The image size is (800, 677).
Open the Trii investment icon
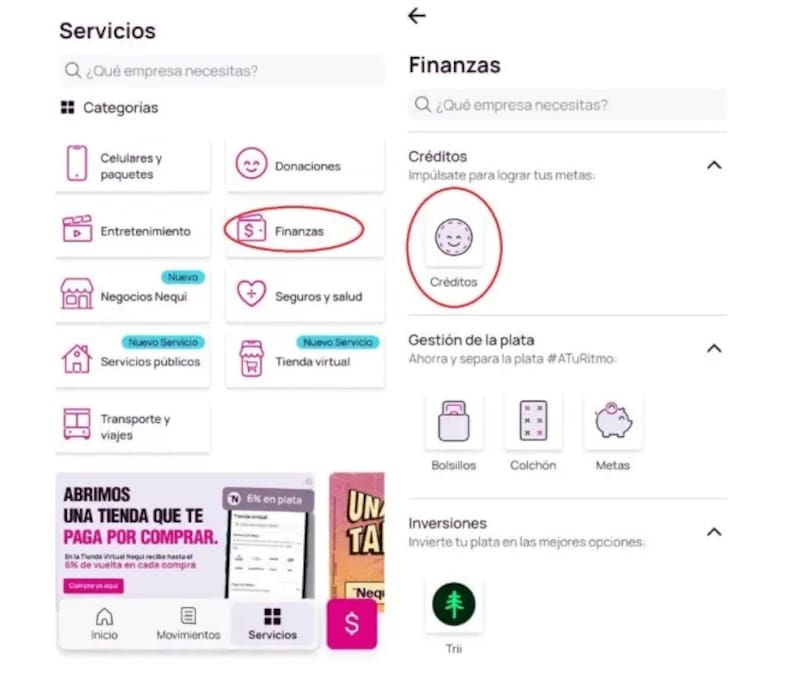454,605
